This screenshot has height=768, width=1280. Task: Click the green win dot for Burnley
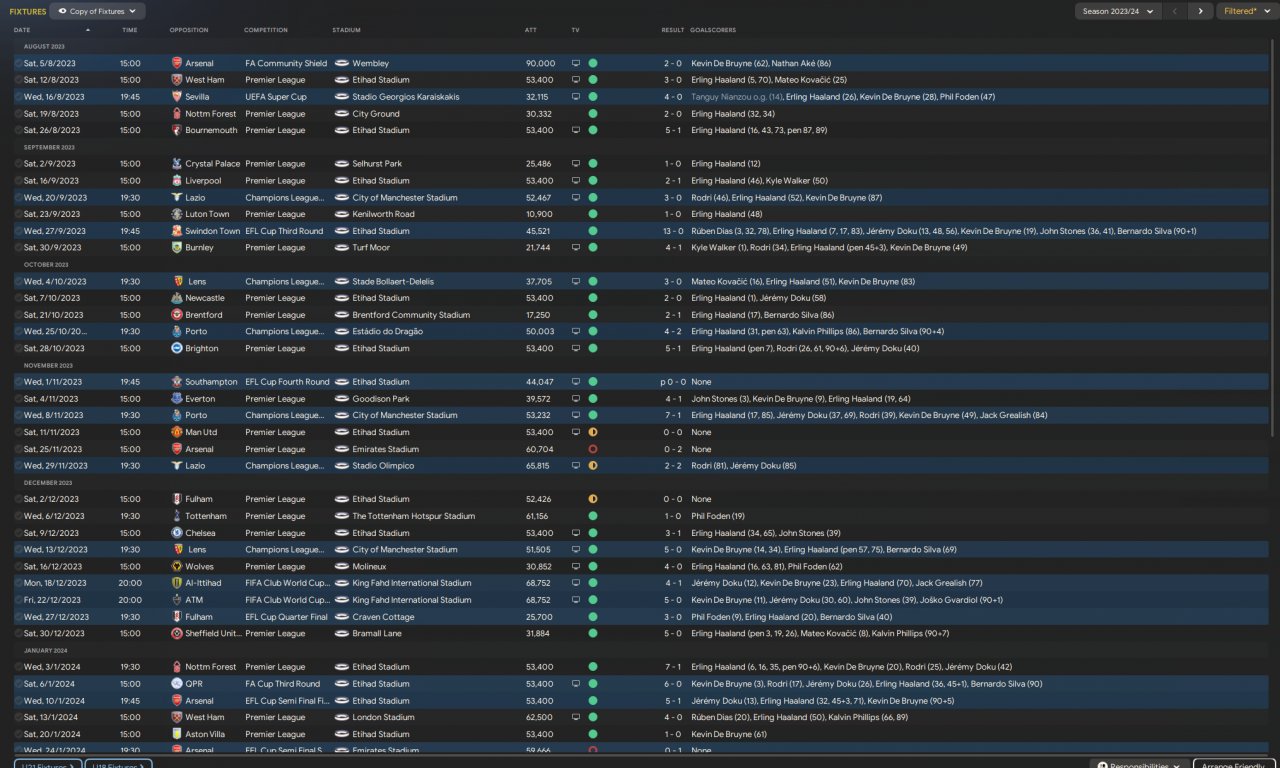[593, 248]
